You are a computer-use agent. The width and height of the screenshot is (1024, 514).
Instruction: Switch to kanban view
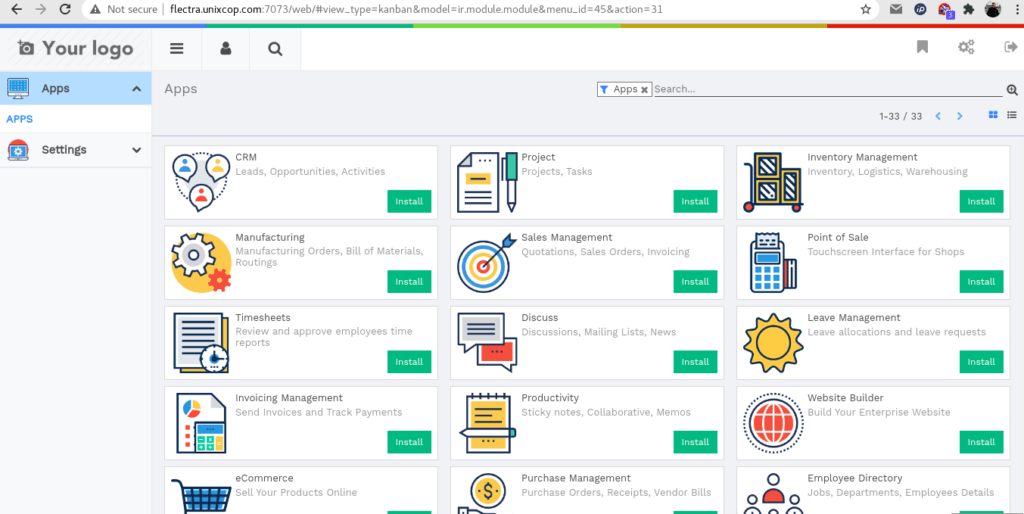click(x=993, y=115)
